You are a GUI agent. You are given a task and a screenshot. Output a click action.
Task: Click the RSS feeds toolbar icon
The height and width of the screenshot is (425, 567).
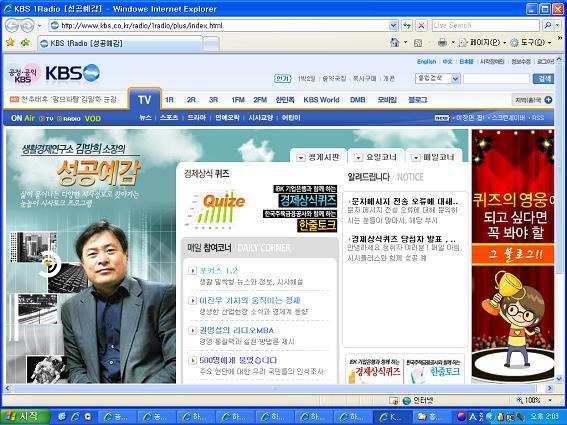pyautogui.click(x=418, y=43)
